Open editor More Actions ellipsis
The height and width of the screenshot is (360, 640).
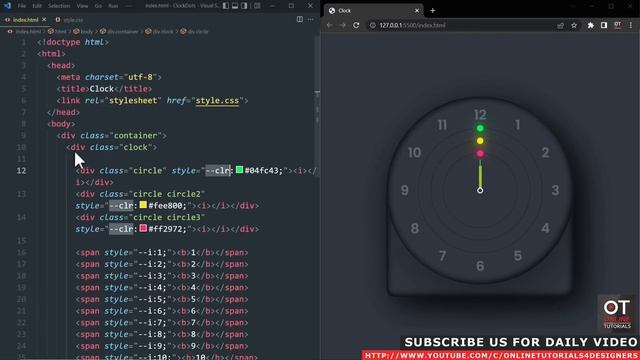pos(311,19)
